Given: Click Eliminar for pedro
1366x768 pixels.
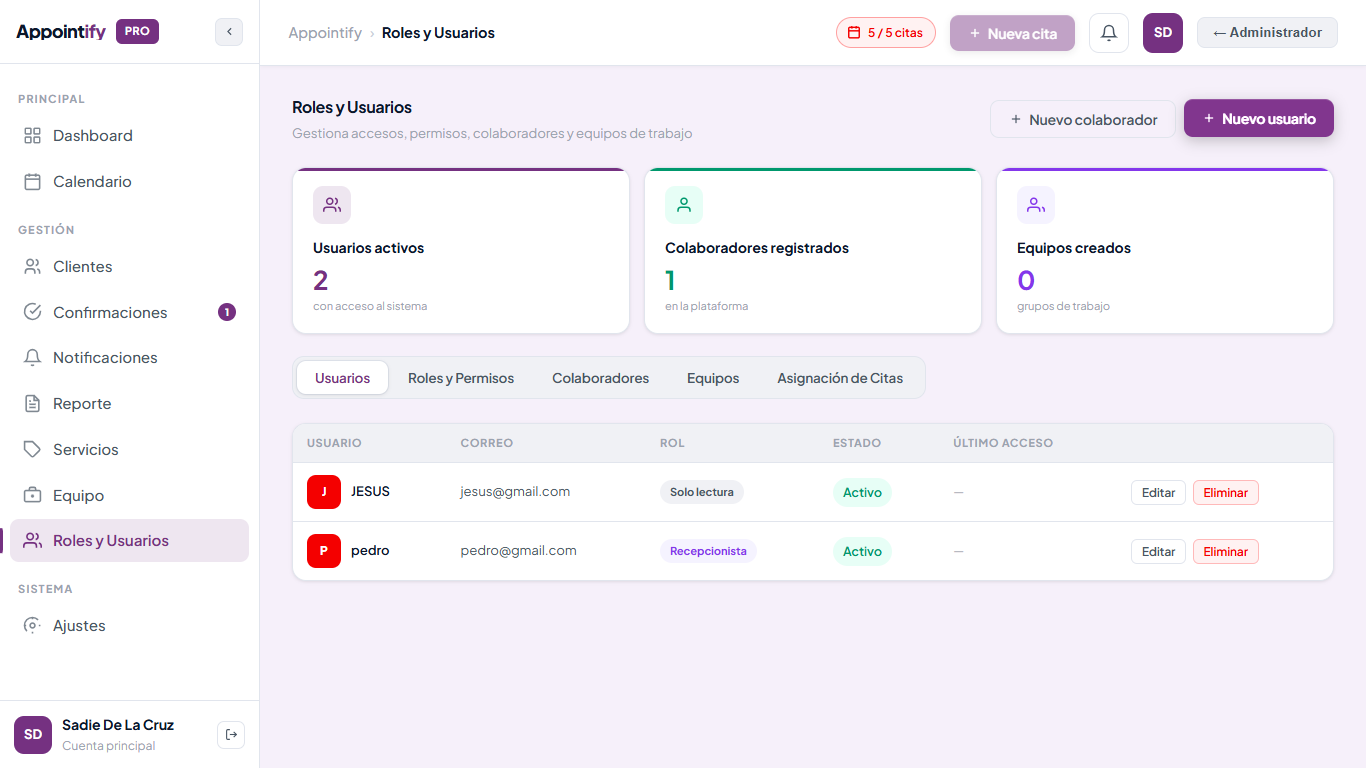Looking at the screenshot, I should [x=1226, y=551].
